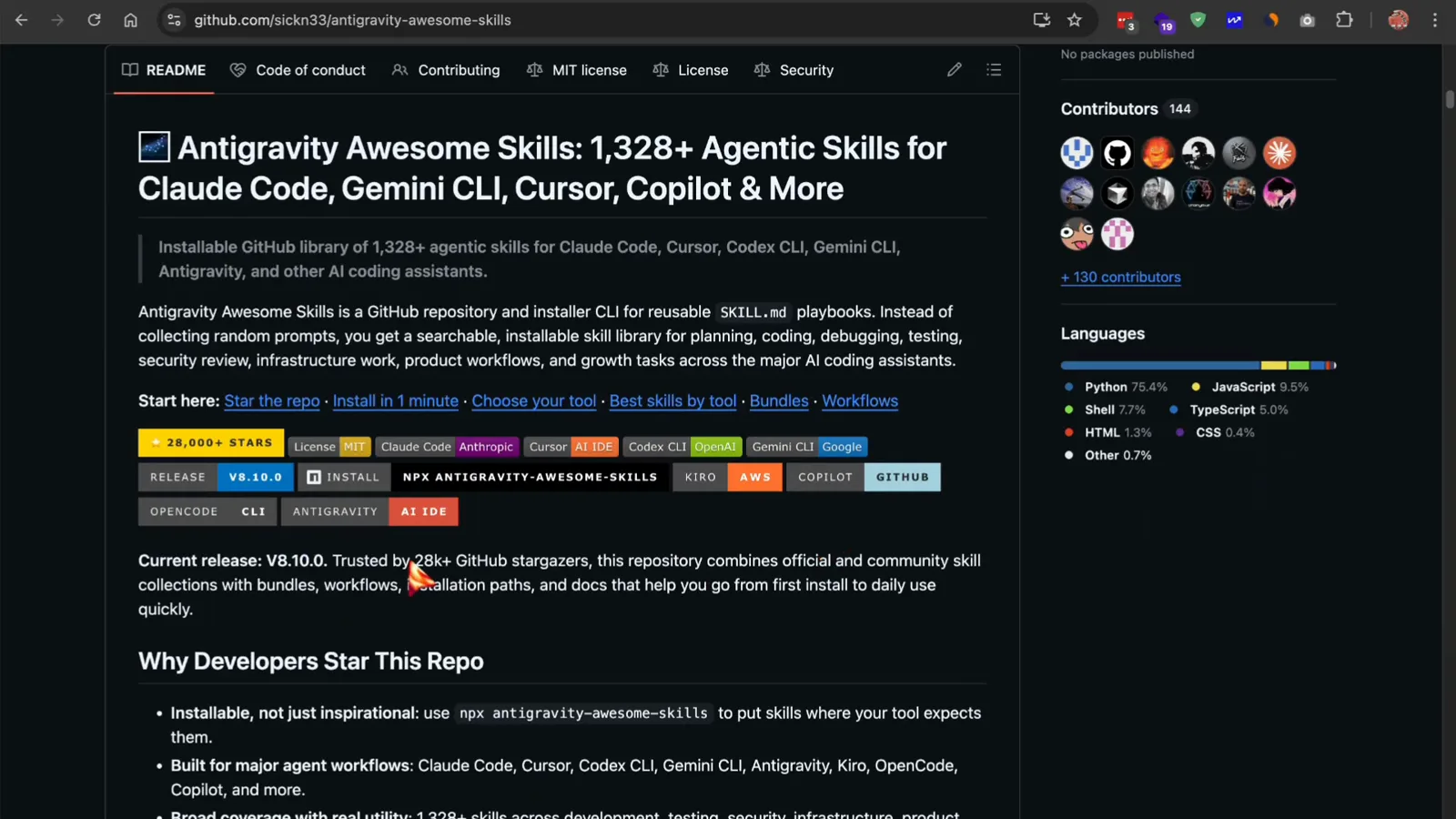Click the page vertical scrollbar thumb
This screenshot has height=819, width=1456.
coord(1450,99)
